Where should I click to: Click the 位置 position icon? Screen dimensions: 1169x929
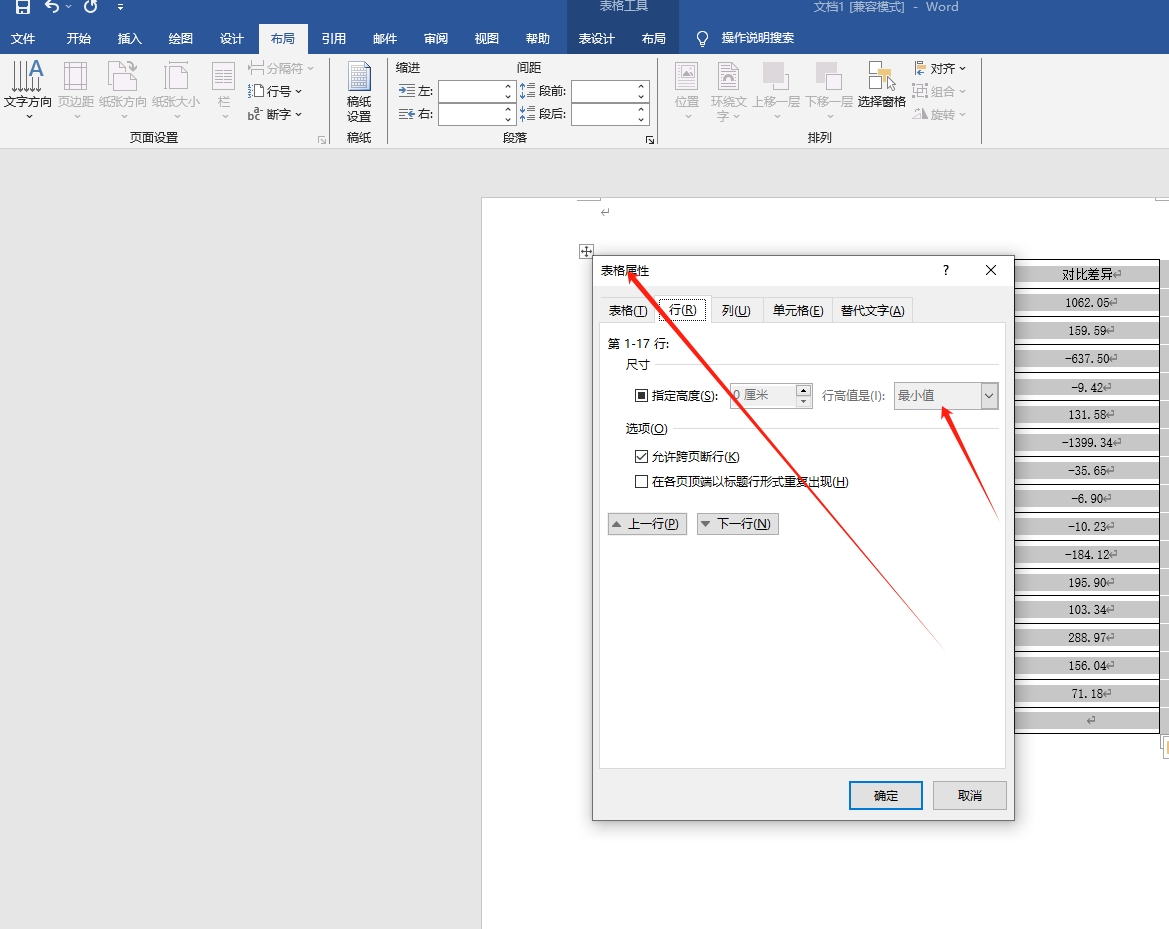click(687, 90)
